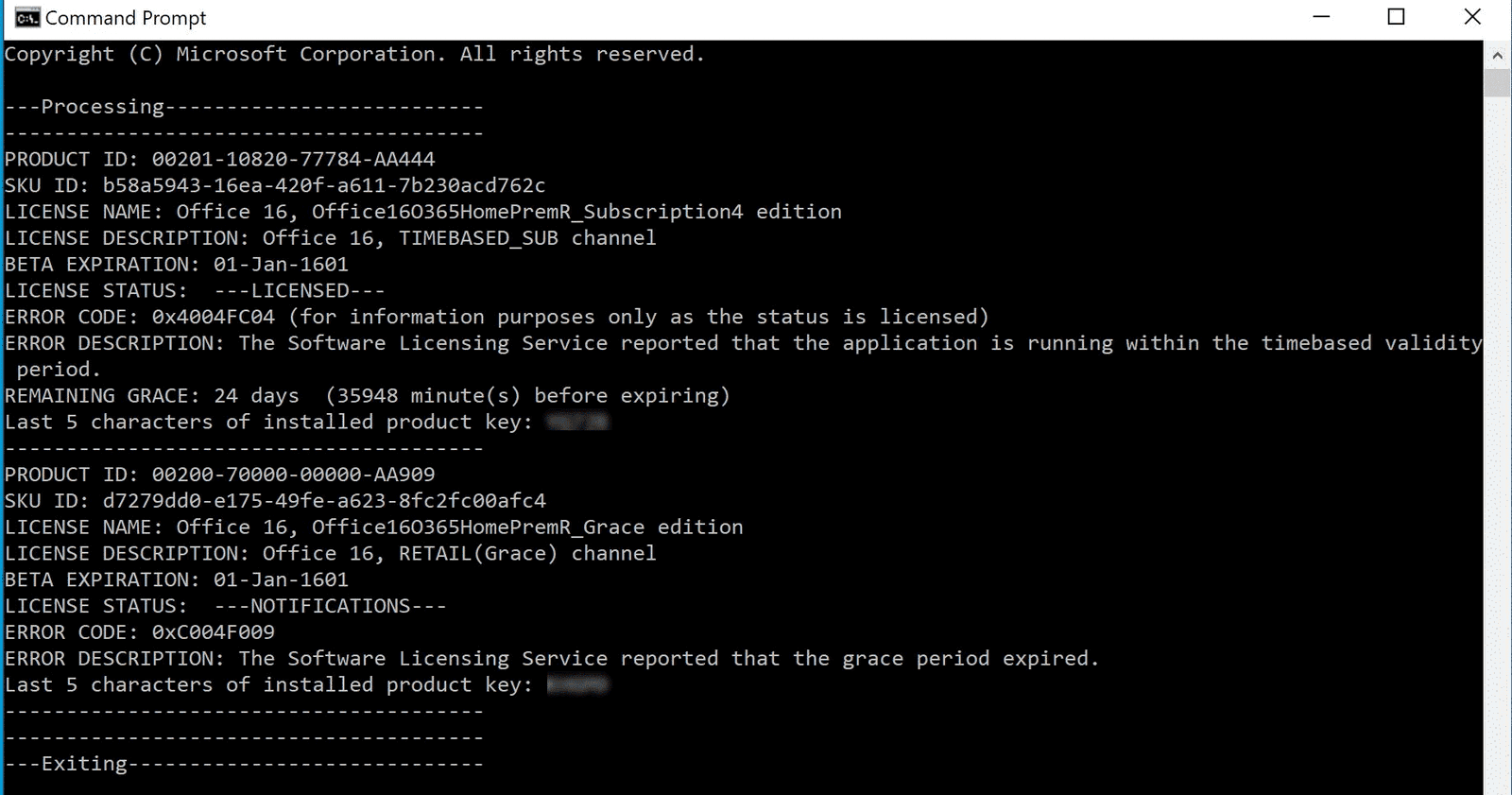1512x795 pixels.
Task: Click the "---NOTIFICATIONS---" status text
Action: pyautogui.click(x=330, y=606)
